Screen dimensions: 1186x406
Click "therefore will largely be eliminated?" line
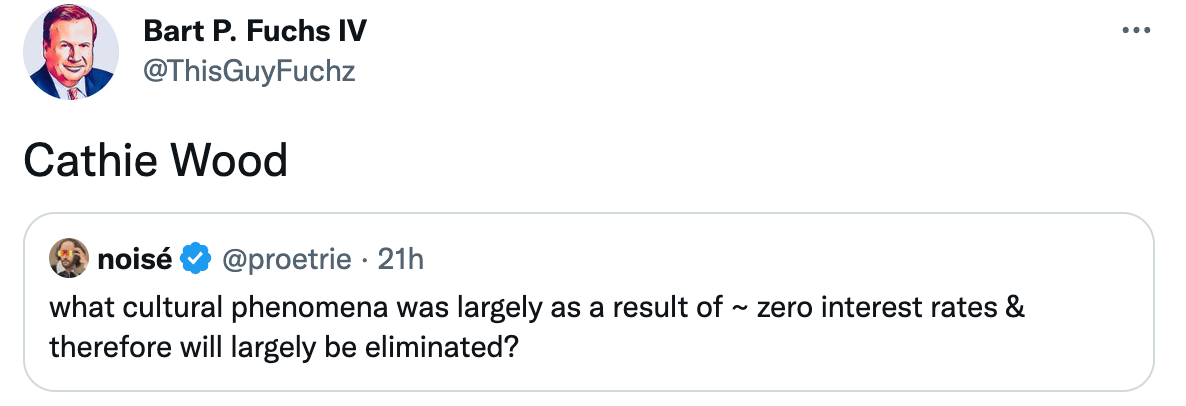pos(284,350)
